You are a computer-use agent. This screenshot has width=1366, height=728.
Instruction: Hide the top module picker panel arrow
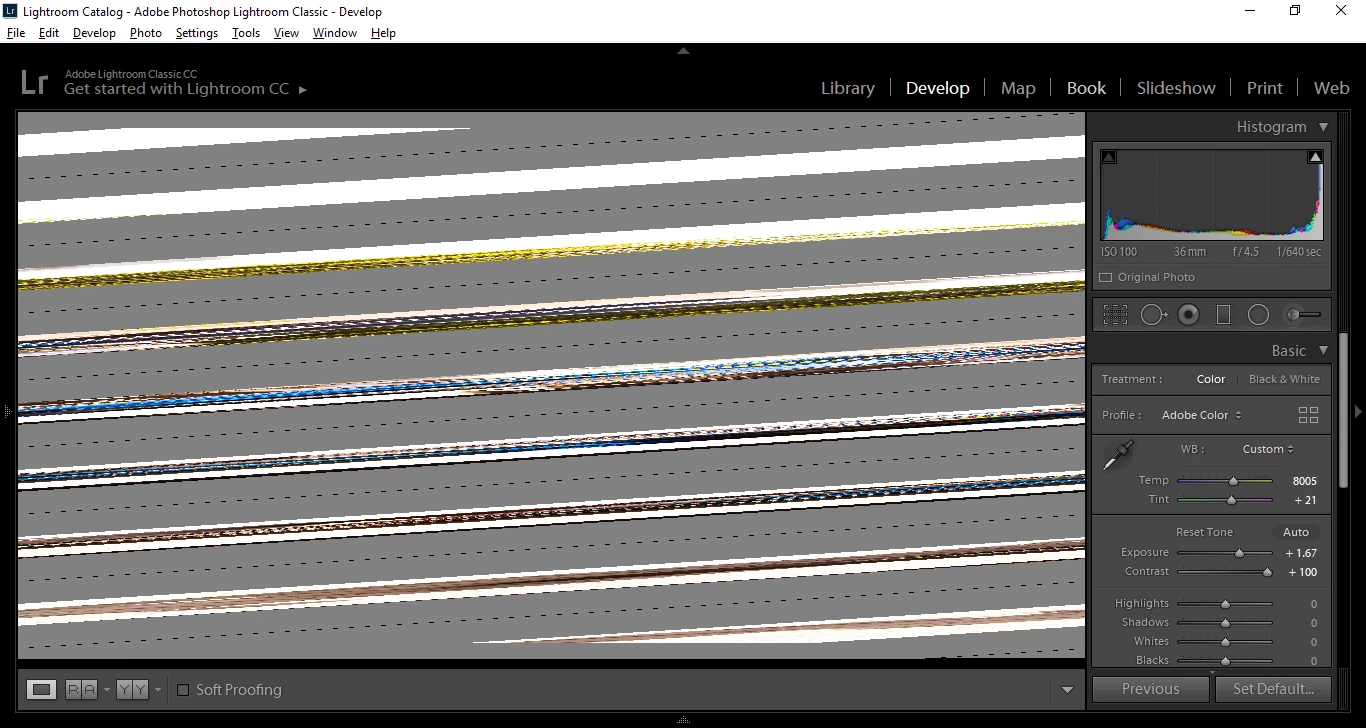683,50
